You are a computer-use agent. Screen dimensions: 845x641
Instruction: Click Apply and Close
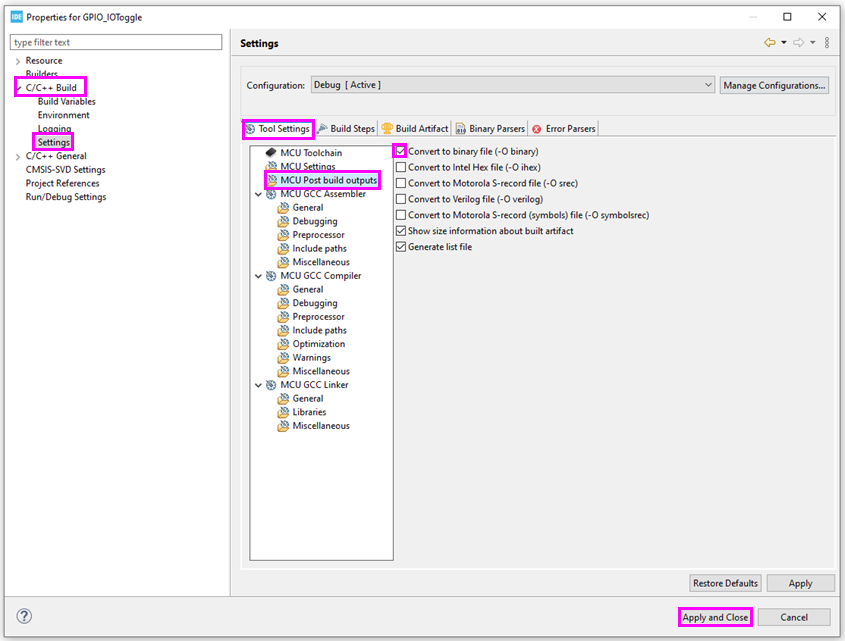(714, 617)
